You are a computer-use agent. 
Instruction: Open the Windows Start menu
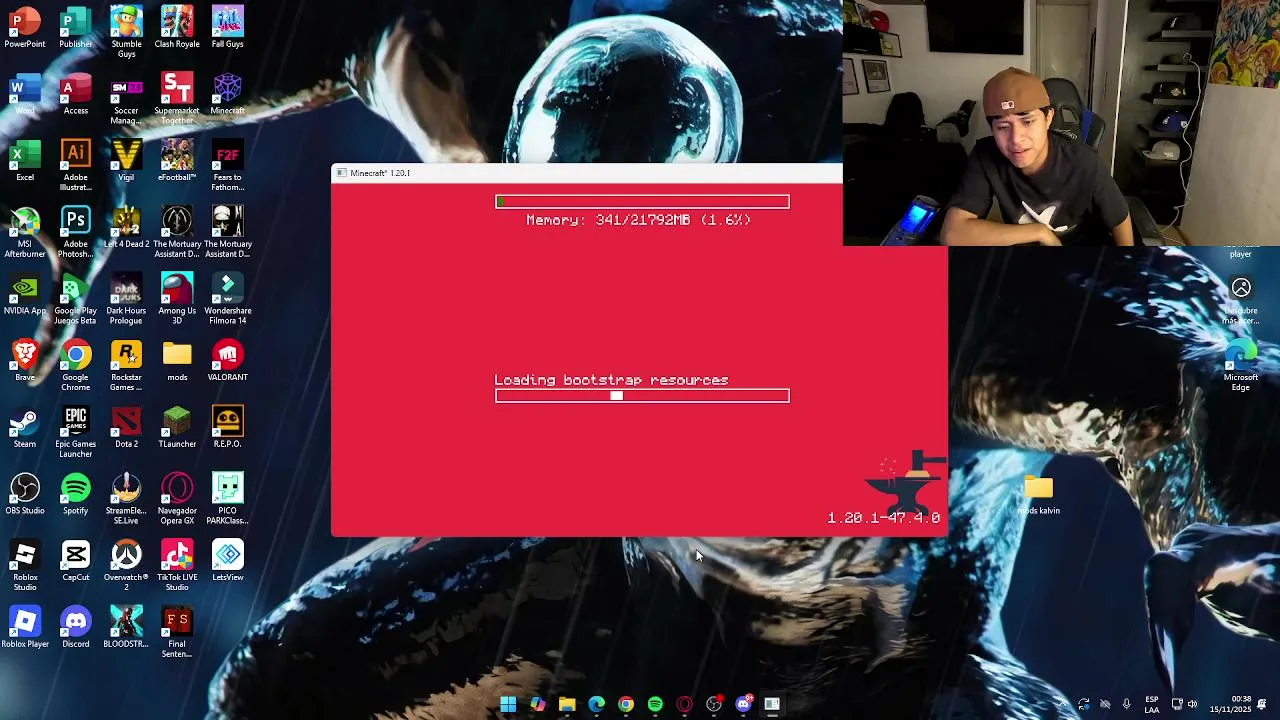pyautogui.click(x=508, y=704)
